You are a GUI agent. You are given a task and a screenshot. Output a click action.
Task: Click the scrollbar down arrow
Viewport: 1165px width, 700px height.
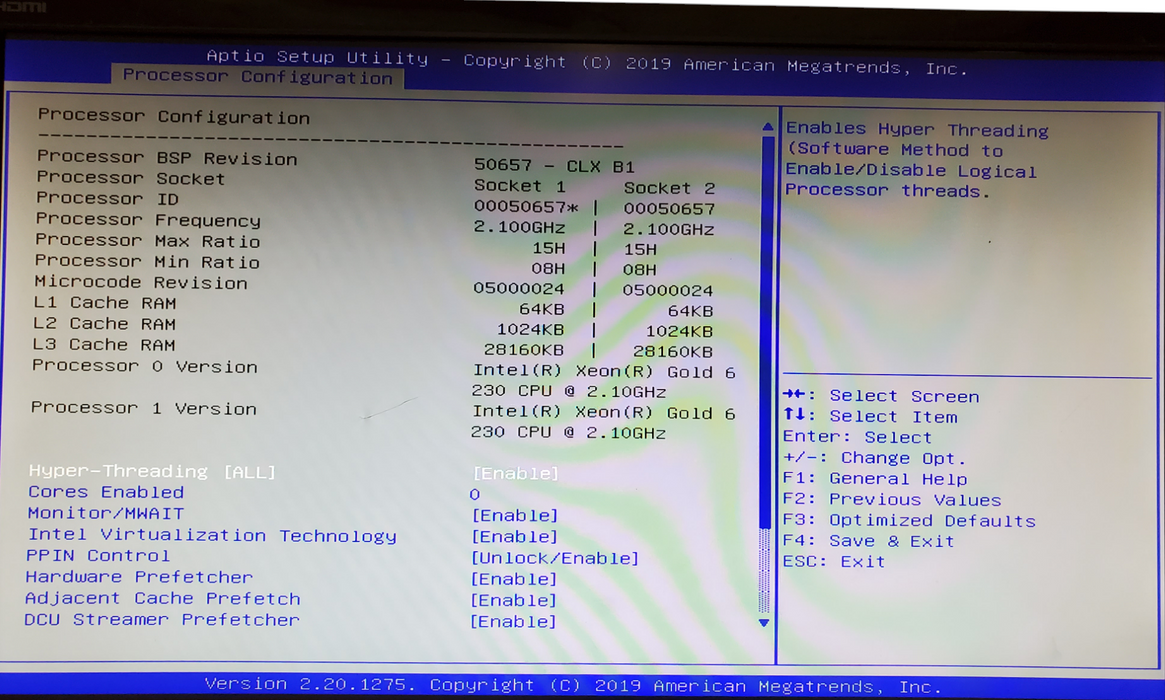pos(765,622)
